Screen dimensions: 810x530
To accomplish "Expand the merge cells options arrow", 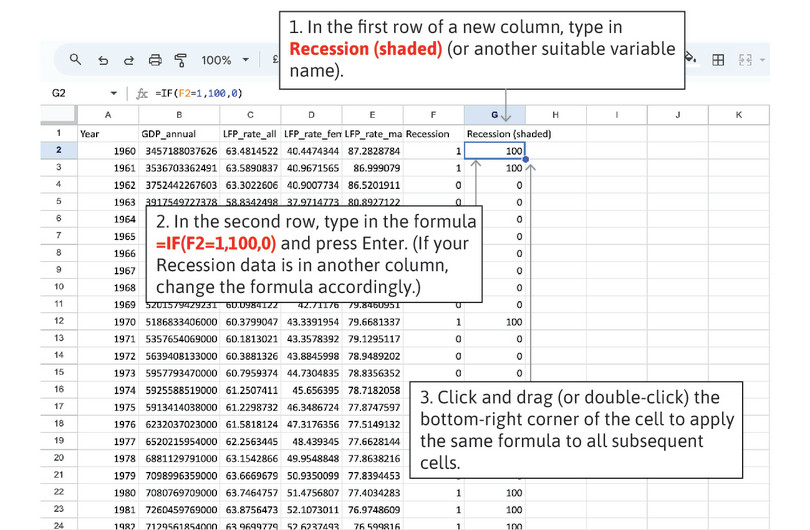I will pos(762,60).
